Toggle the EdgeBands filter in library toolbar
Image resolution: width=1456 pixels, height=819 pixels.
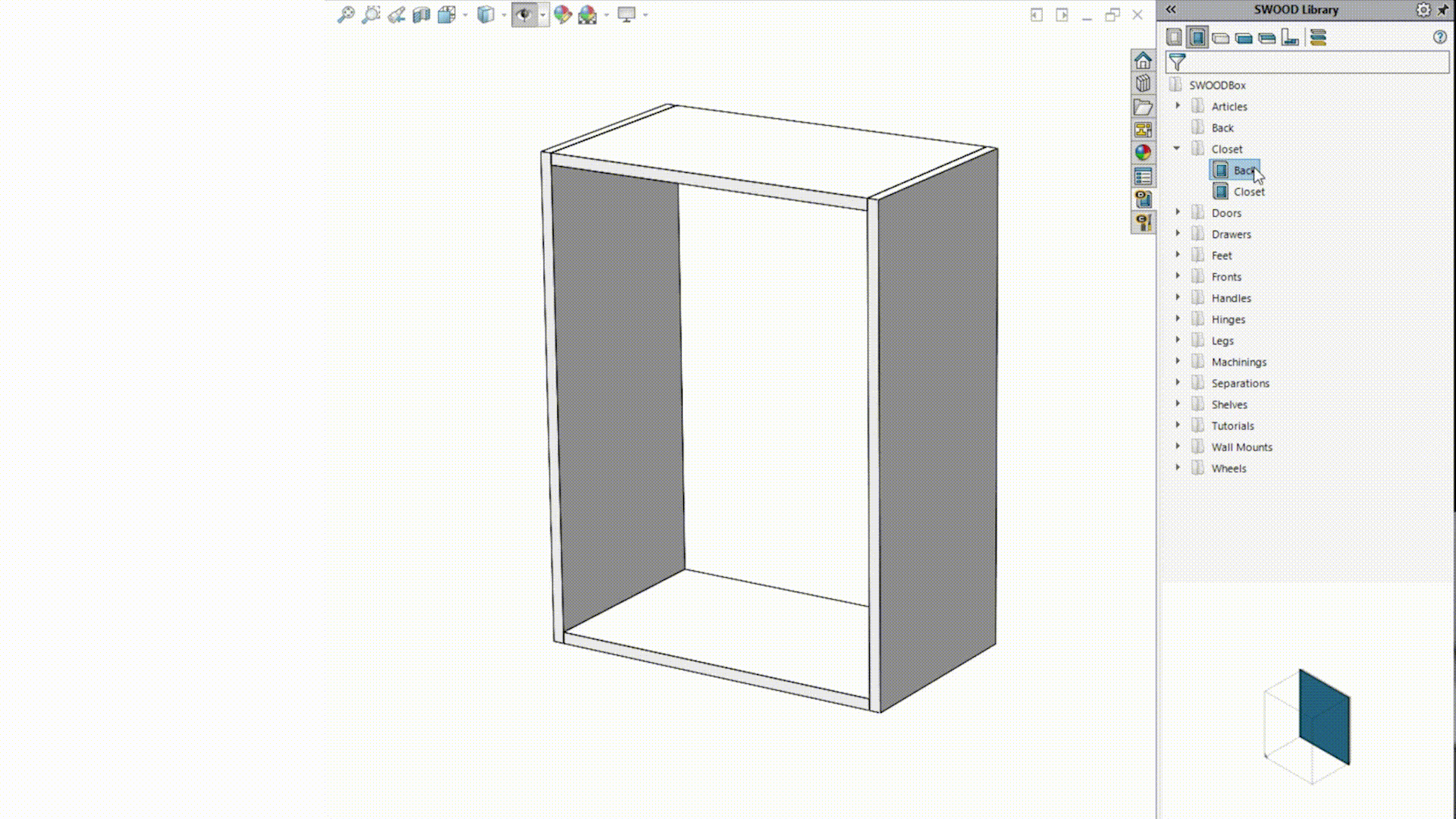[x=1266, y=38]
